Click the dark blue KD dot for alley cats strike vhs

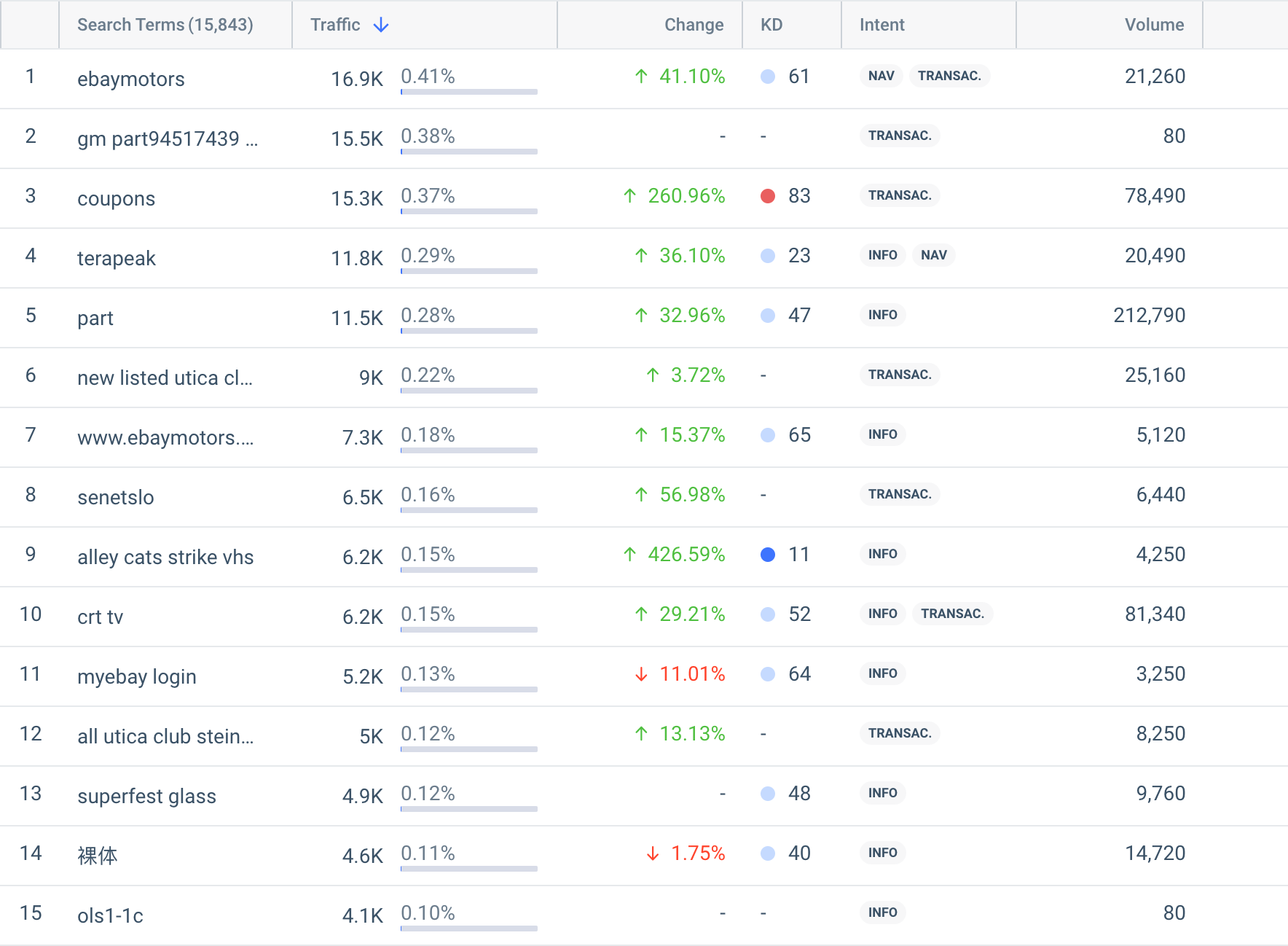click(x=767, y=555)
